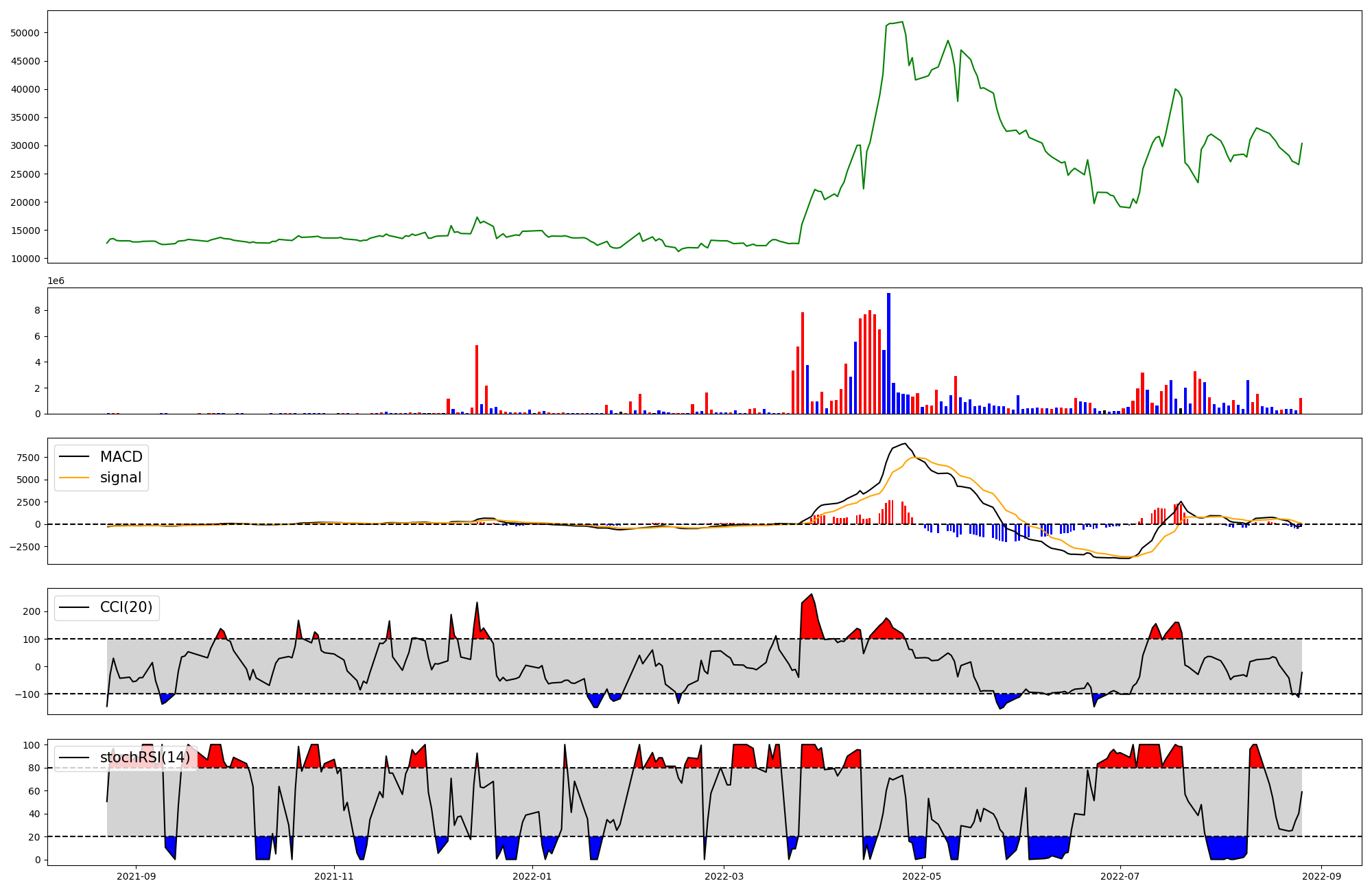
Task: Select the 2022-07 date tick label
Action: click(1120, 876)
